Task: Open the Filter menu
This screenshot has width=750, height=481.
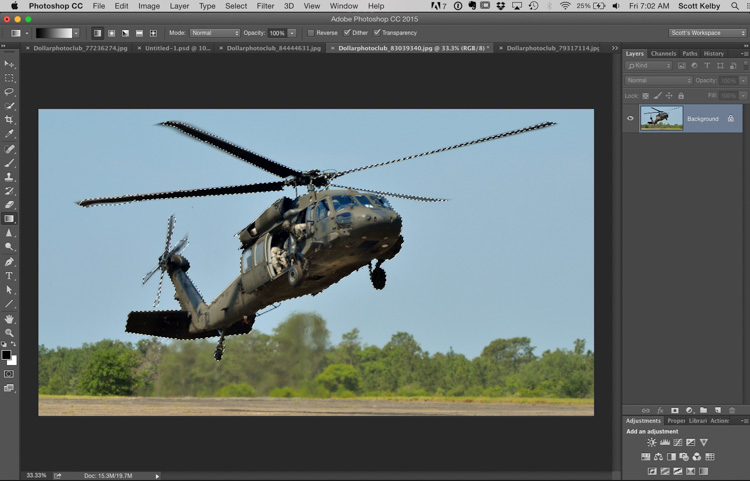Action: click(265, 6)
